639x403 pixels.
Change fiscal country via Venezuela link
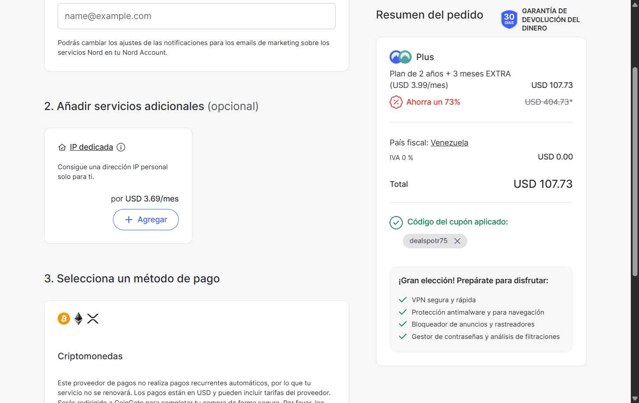pyautogui.click(x=449, y=143)
